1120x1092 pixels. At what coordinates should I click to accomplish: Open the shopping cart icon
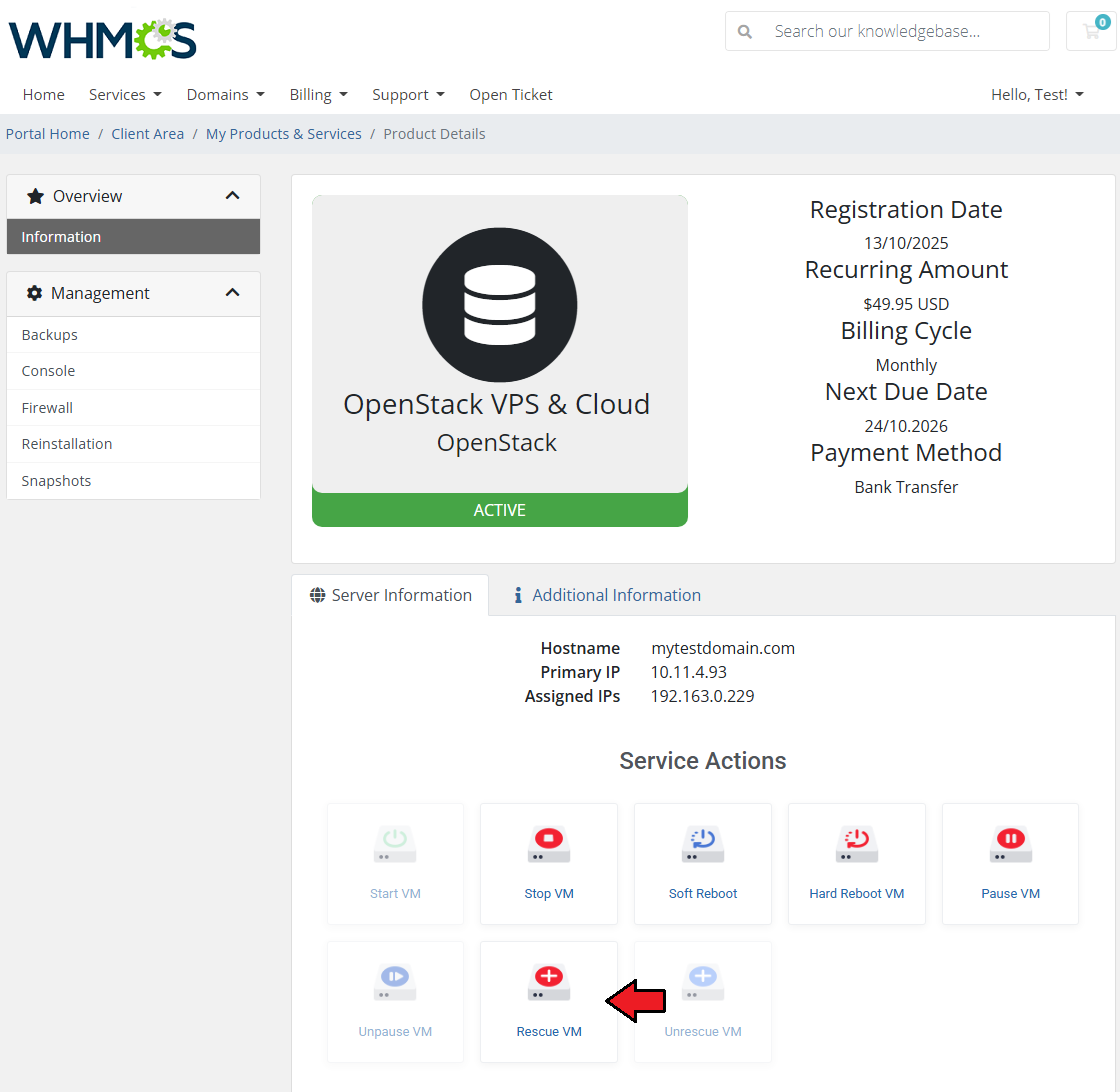1091,32
